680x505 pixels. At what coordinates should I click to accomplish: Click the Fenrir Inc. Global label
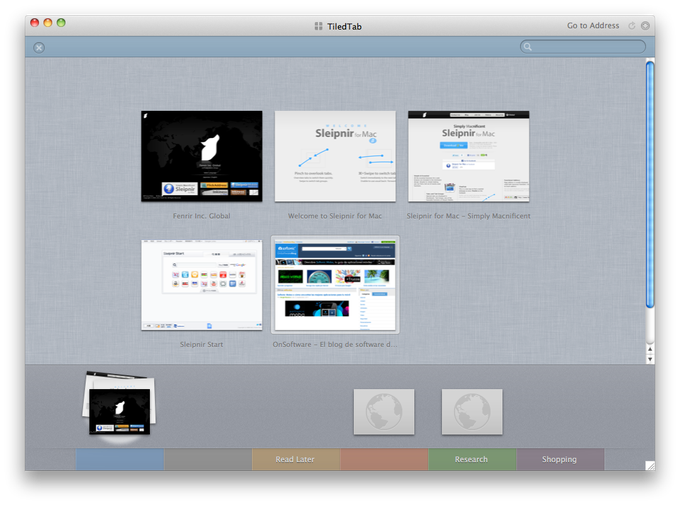(x=202, y=216)
